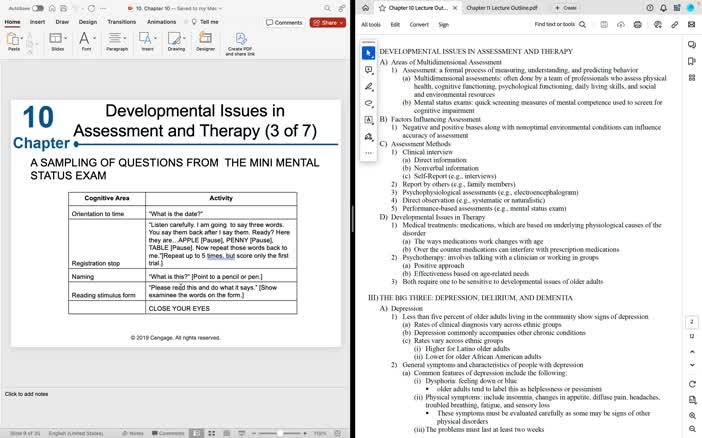Open the Comments button in PowerPoint ribbon
Viewport: 702px width, 438px height.
pos(285,22)
